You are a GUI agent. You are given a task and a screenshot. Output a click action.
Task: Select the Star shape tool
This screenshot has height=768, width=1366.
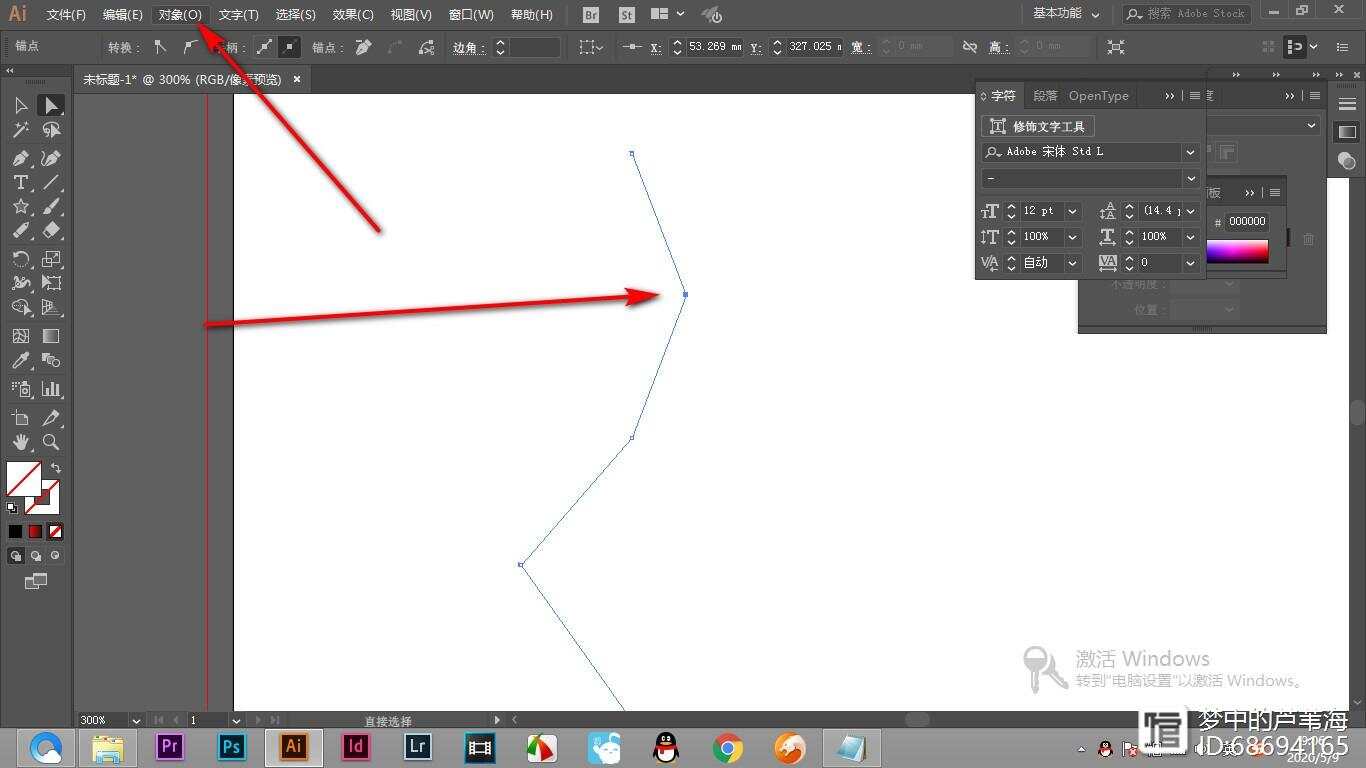tap(21, 206)
